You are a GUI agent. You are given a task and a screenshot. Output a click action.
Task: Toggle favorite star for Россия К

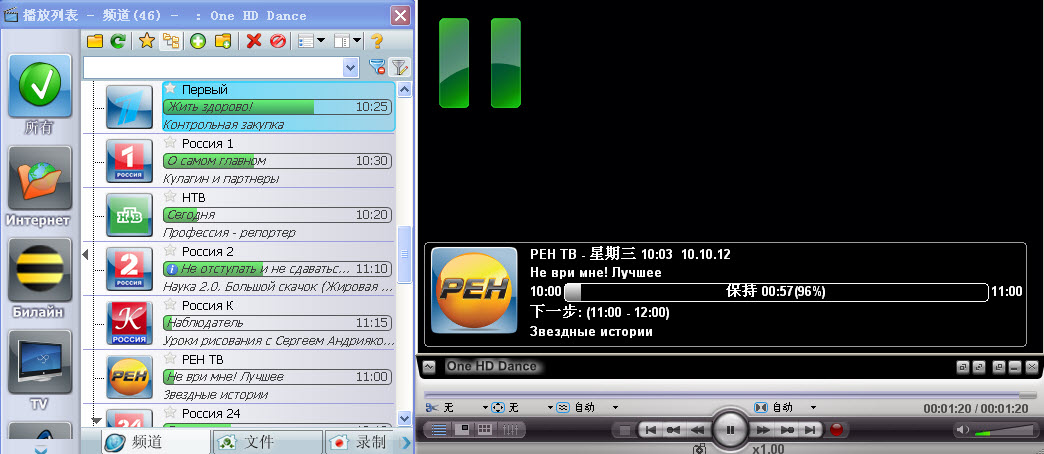170,304
